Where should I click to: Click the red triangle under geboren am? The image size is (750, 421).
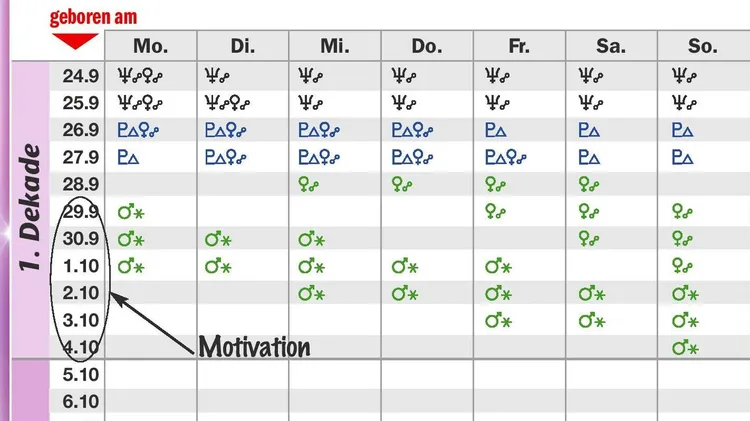75,41
